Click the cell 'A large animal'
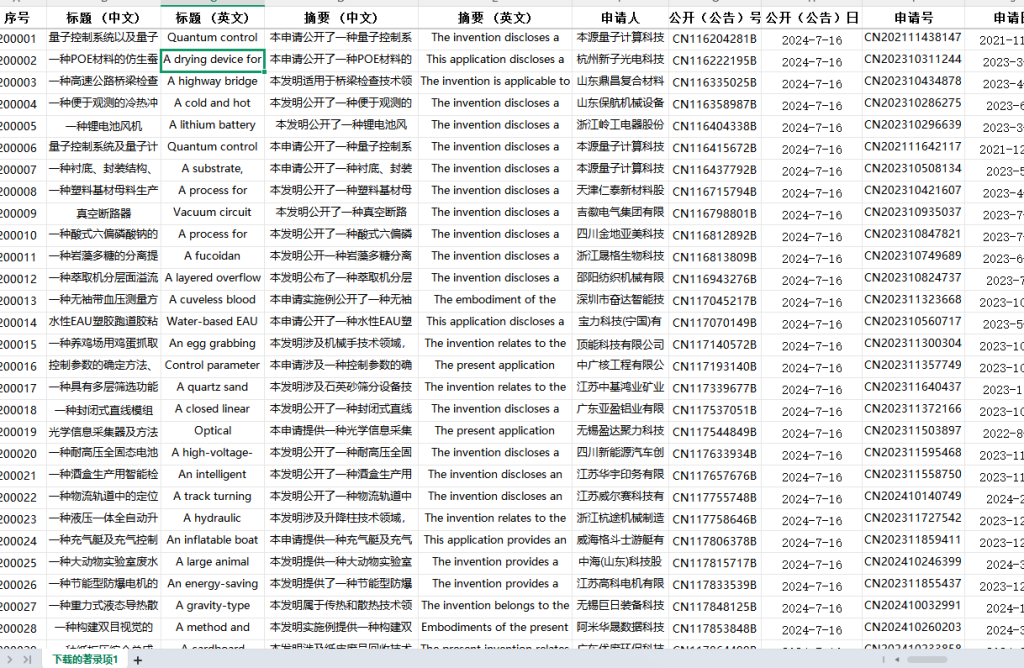Viewport: 1024px width, 668px height. tap(212, 562)
